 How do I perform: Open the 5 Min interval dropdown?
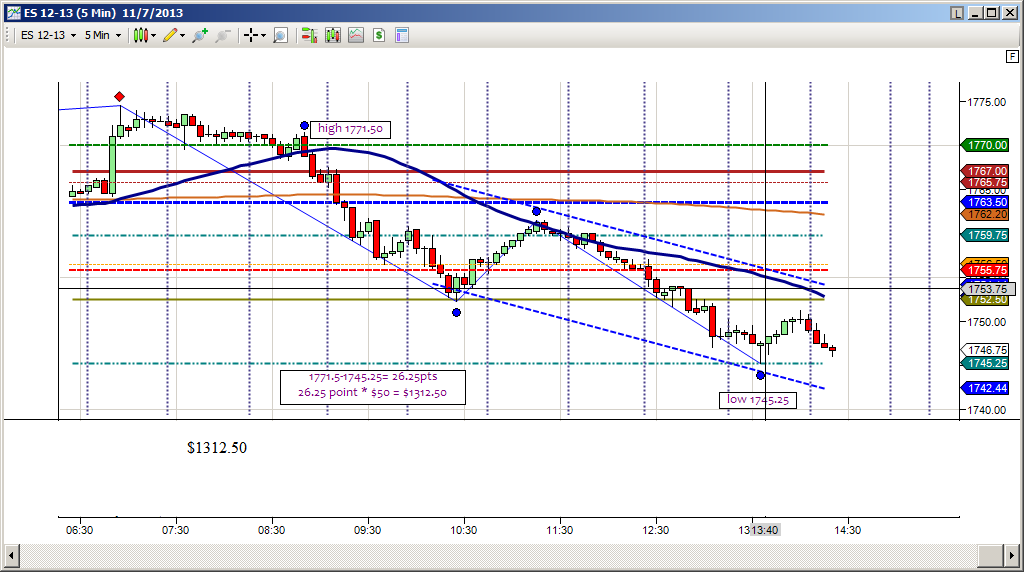point(103,35)
